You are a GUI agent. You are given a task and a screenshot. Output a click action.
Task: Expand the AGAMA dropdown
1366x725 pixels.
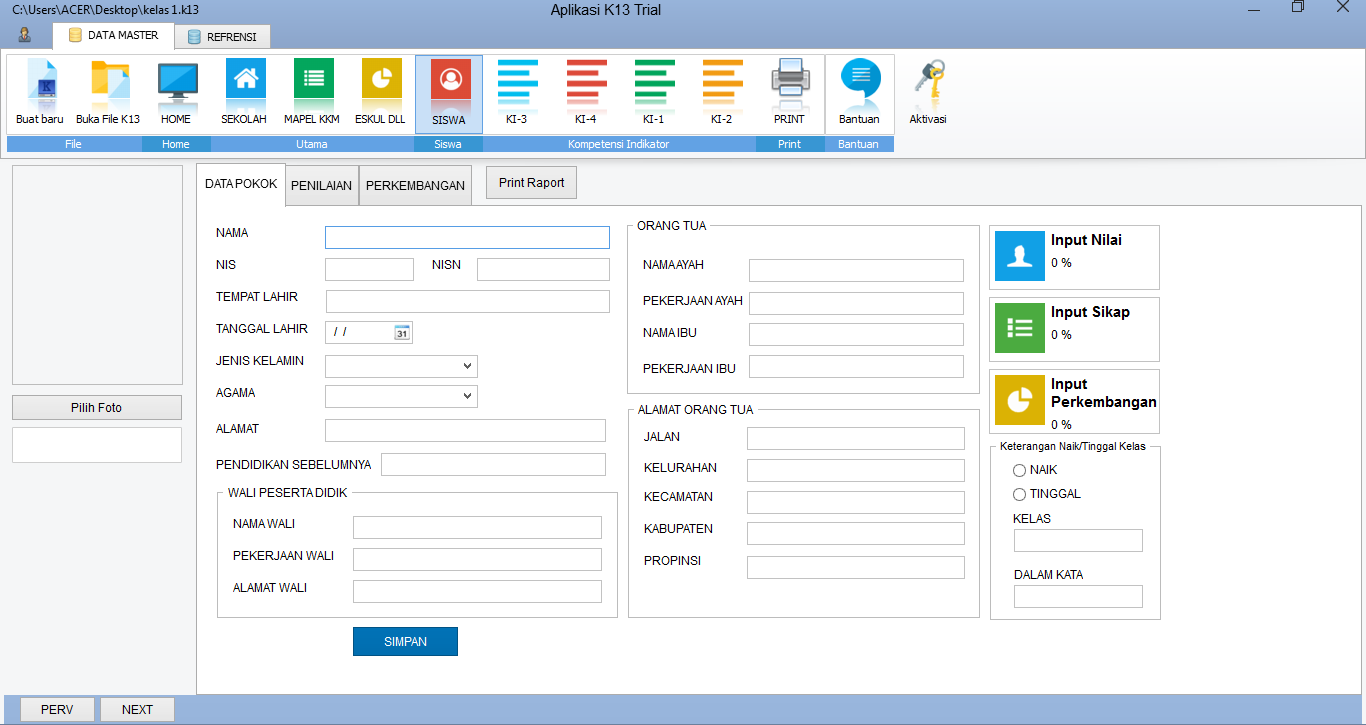point(467,396)
